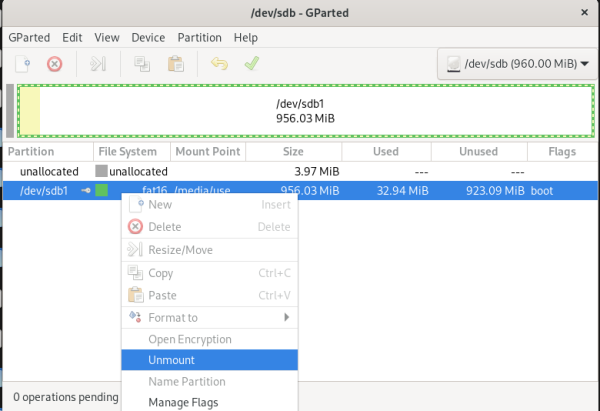The width and height of the screenshot is (600, 411).
Task: Apply all operations with the green checkmark
Action: (x=252, y=64)
